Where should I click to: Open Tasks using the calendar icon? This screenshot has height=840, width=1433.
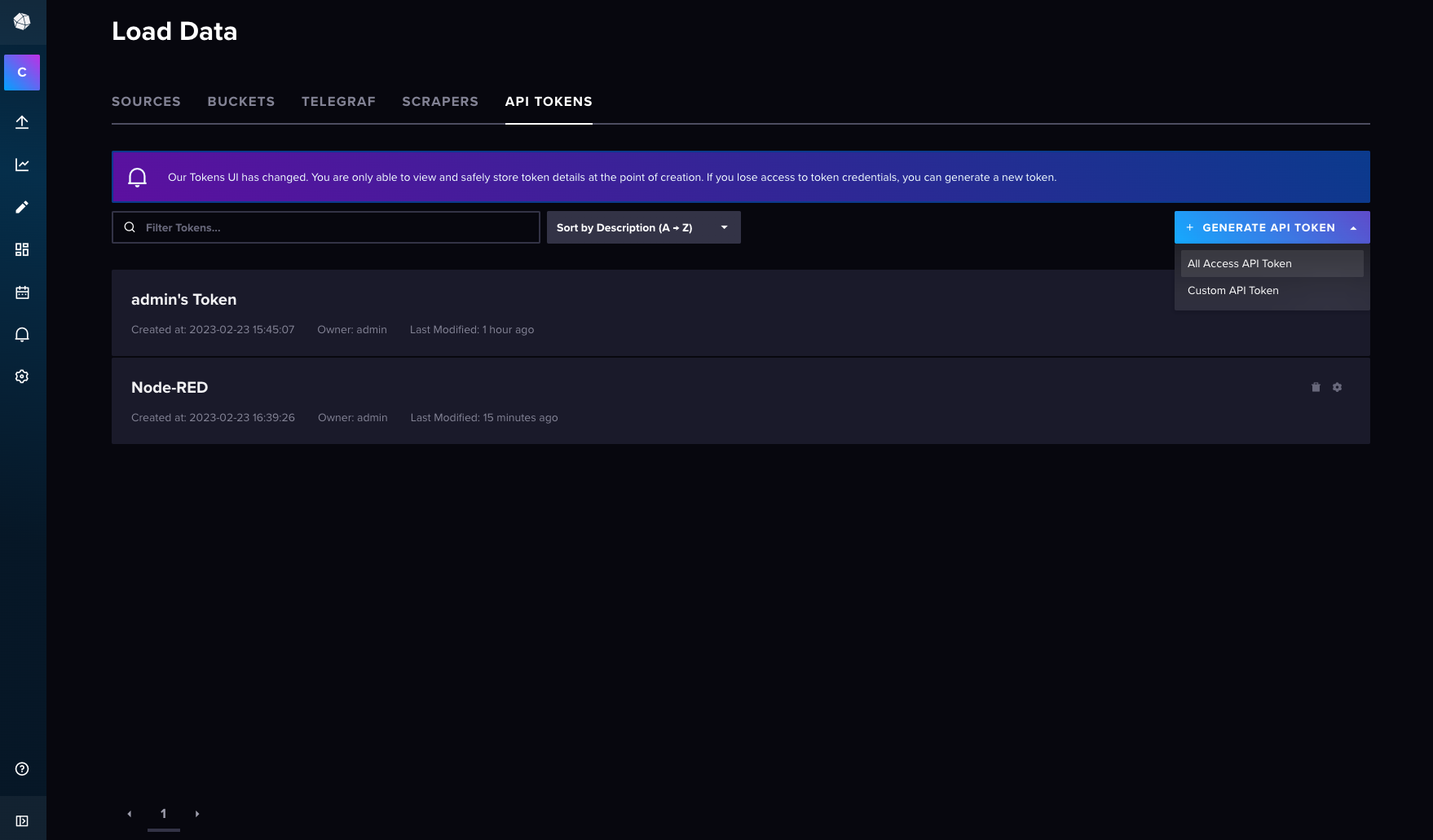click(x=22, y=292)
